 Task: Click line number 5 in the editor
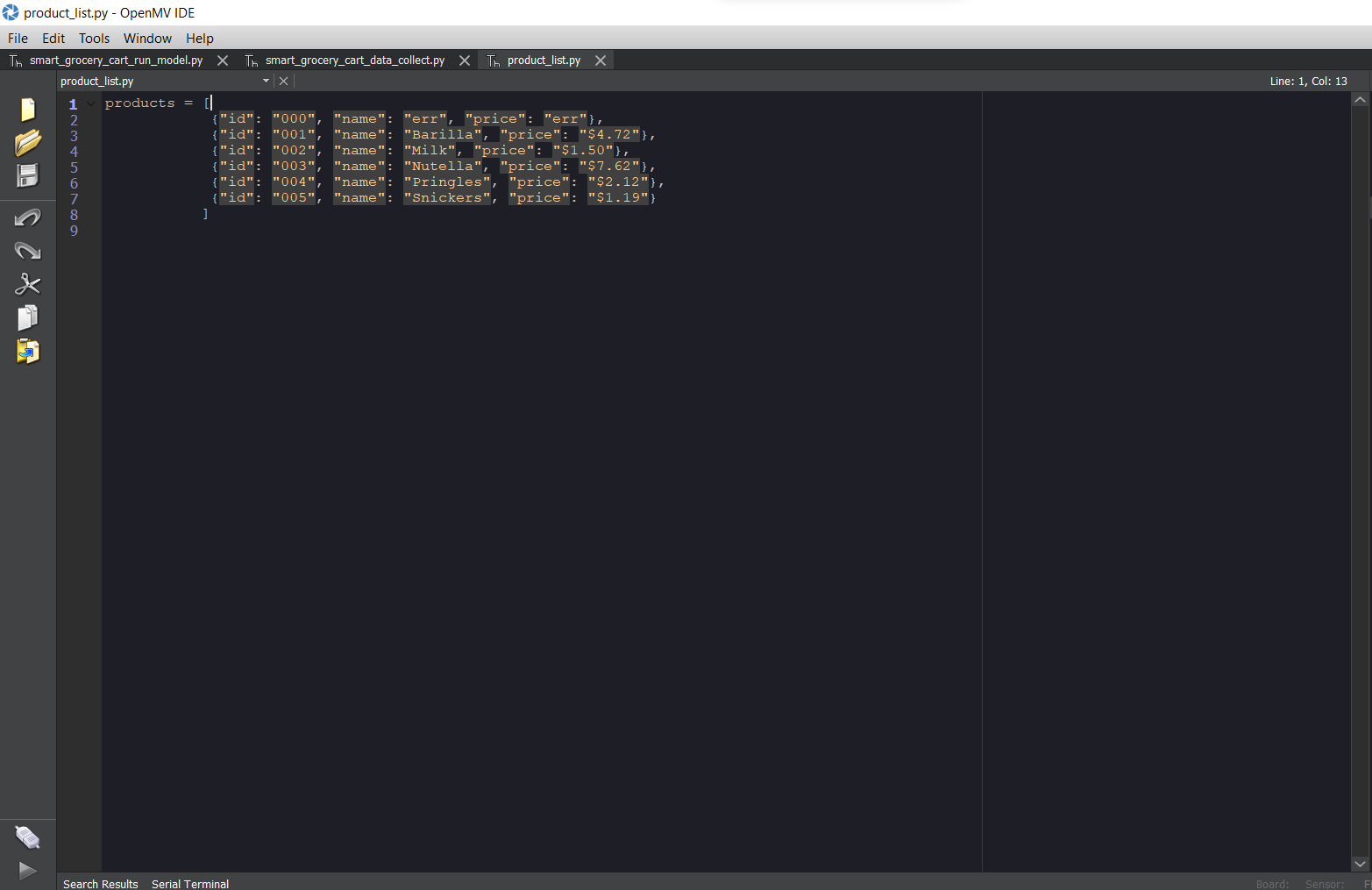(74, 167)
